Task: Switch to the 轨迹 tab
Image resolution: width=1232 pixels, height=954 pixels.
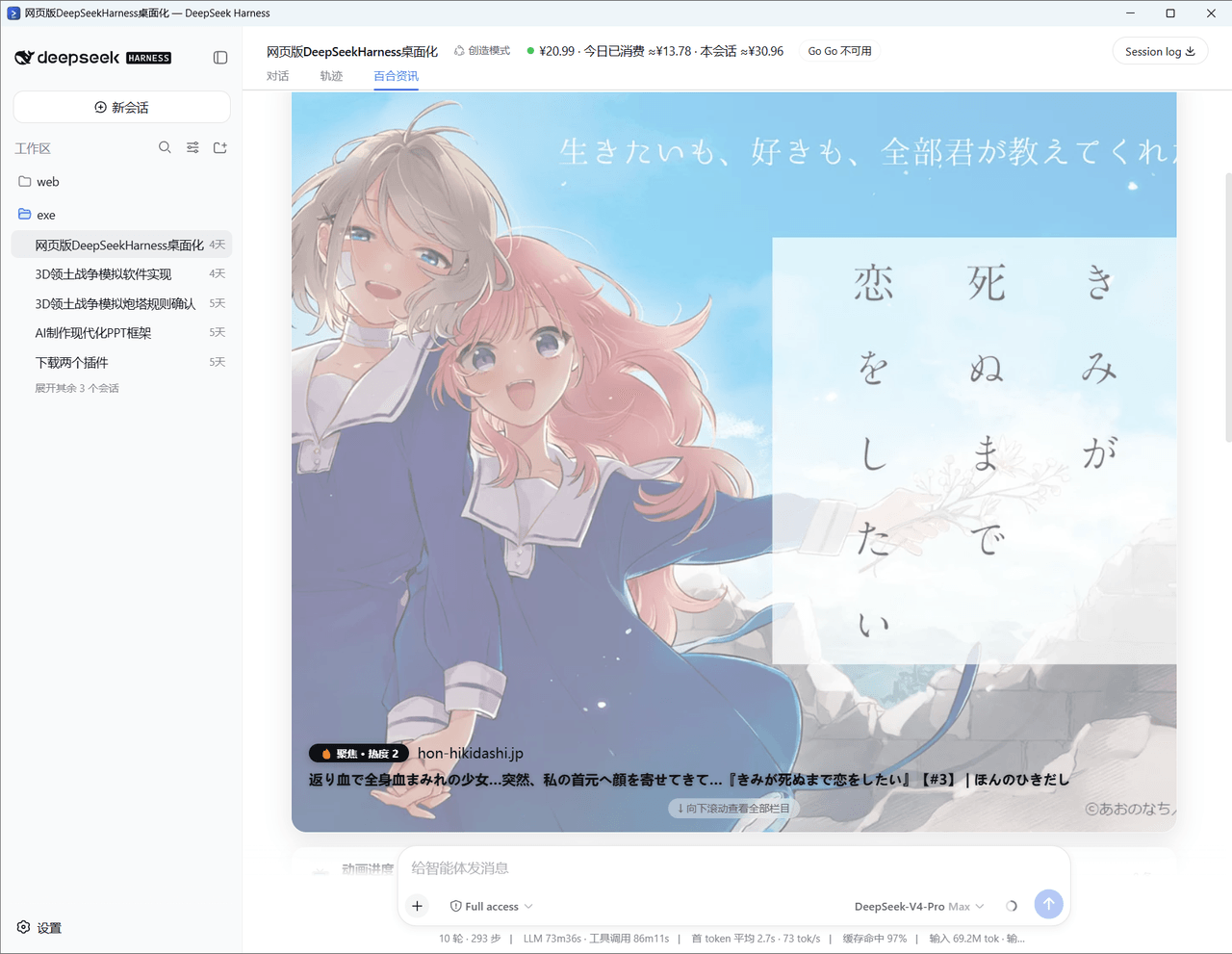Action: click(331, 76)
